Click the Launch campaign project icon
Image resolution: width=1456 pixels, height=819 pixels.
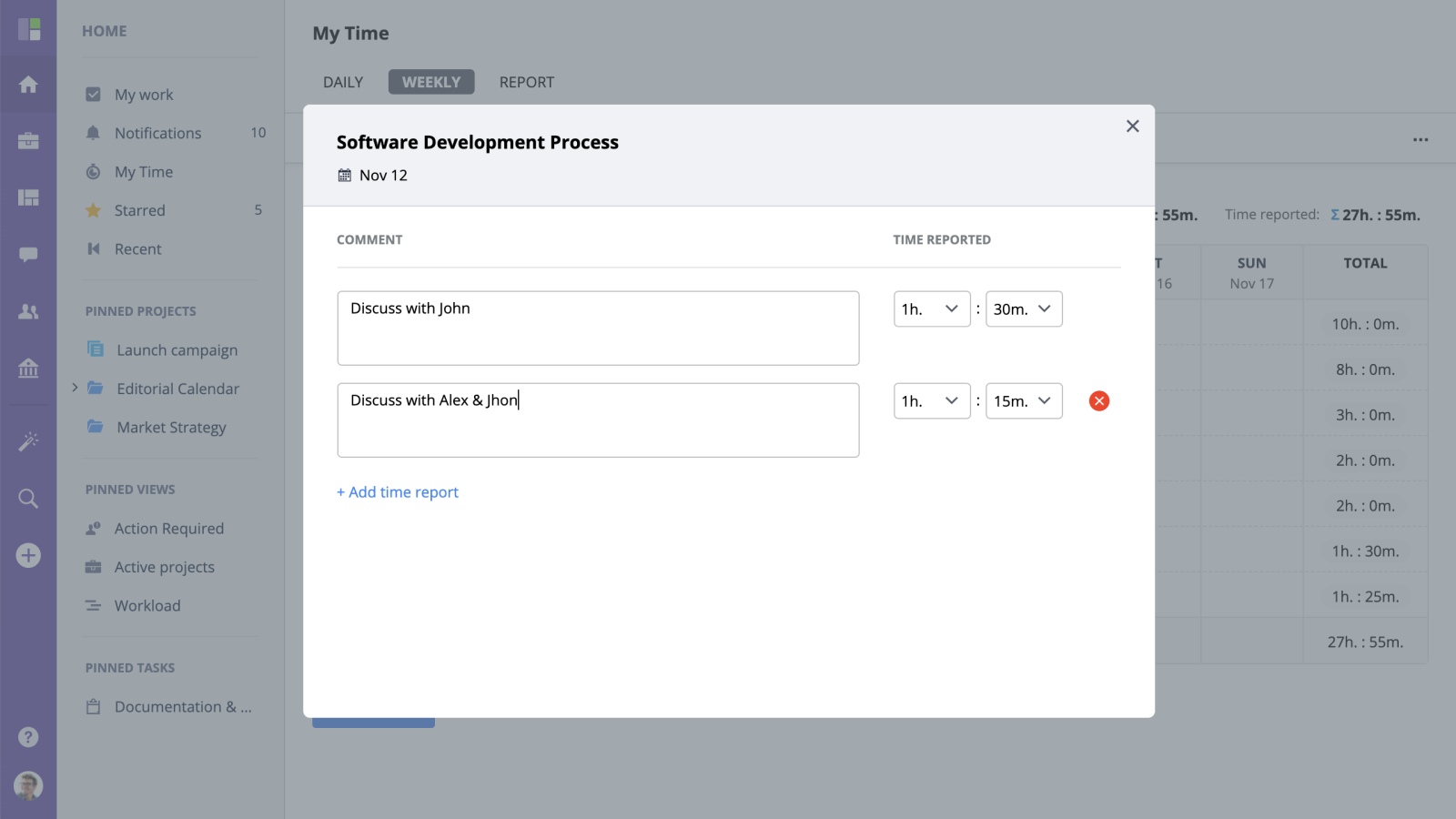96,349
